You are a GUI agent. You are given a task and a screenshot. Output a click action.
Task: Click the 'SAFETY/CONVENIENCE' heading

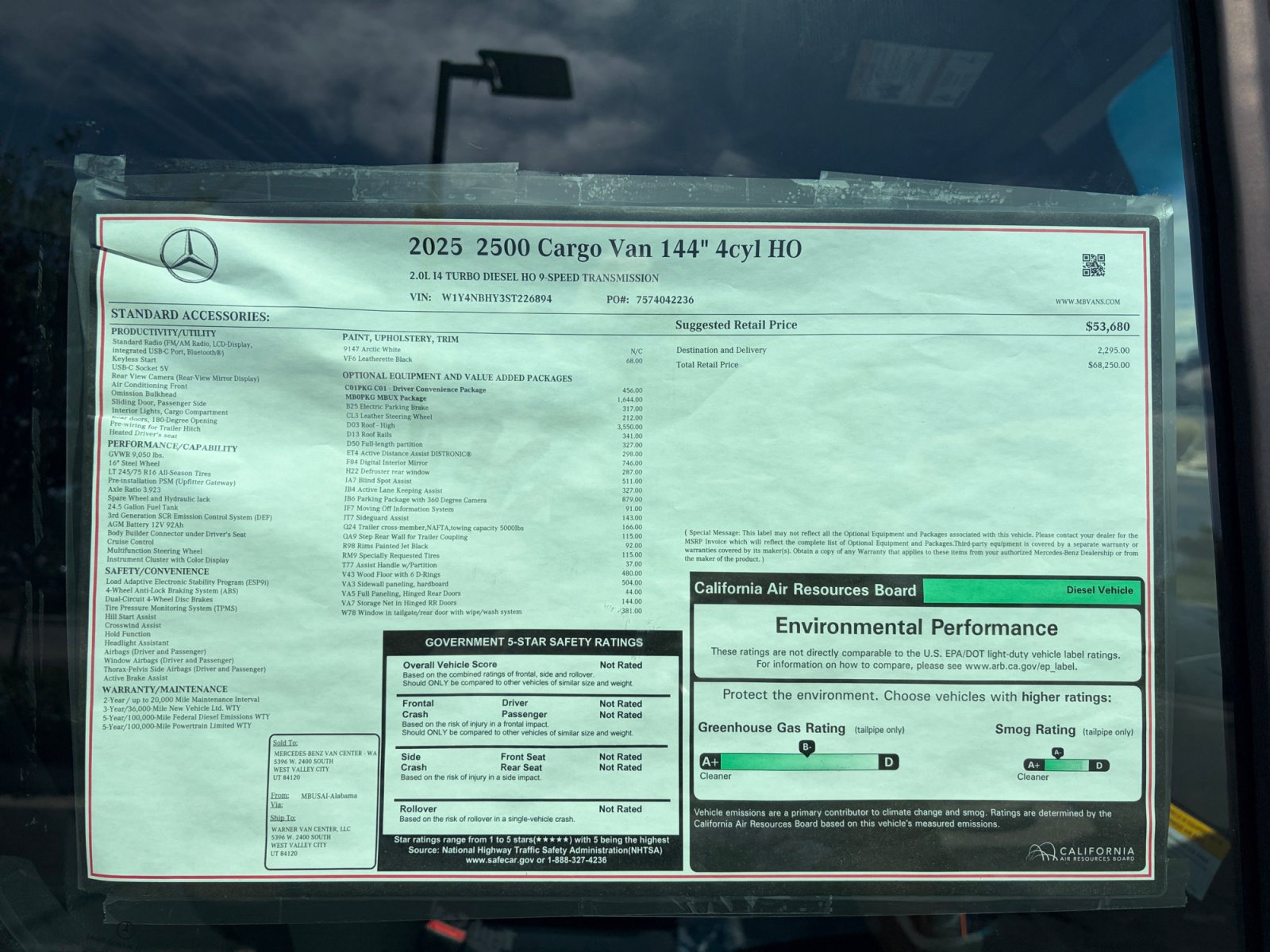pos(157,571)
